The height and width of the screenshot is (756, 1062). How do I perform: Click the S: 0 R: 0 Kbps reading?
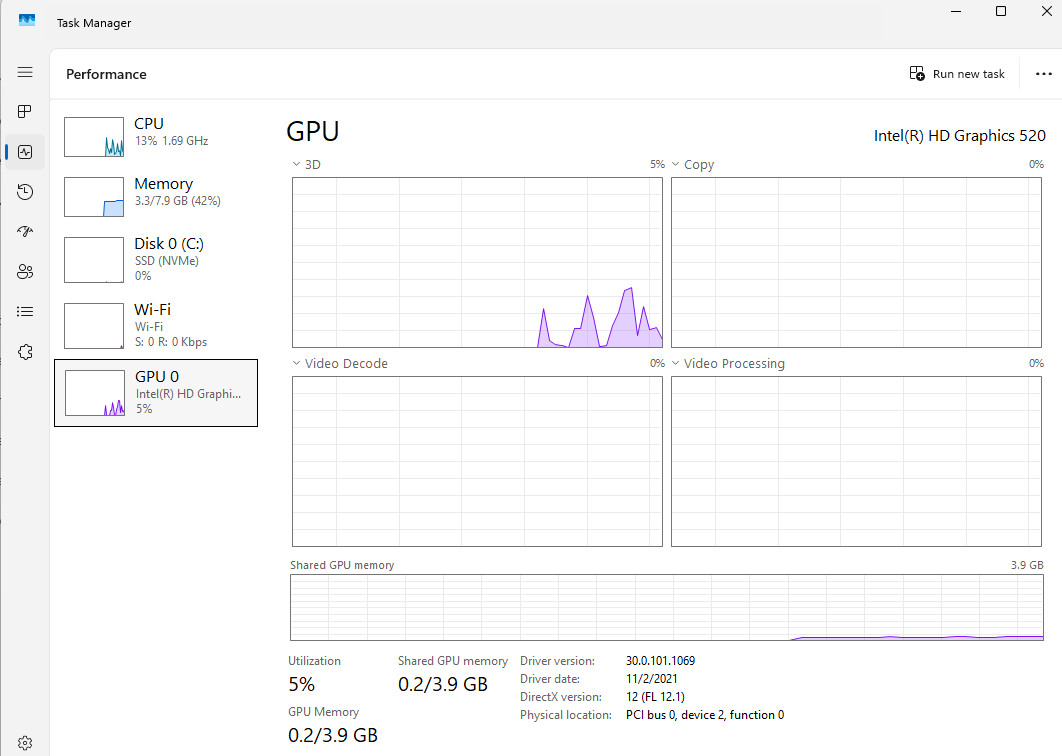(x=171, y=342)
